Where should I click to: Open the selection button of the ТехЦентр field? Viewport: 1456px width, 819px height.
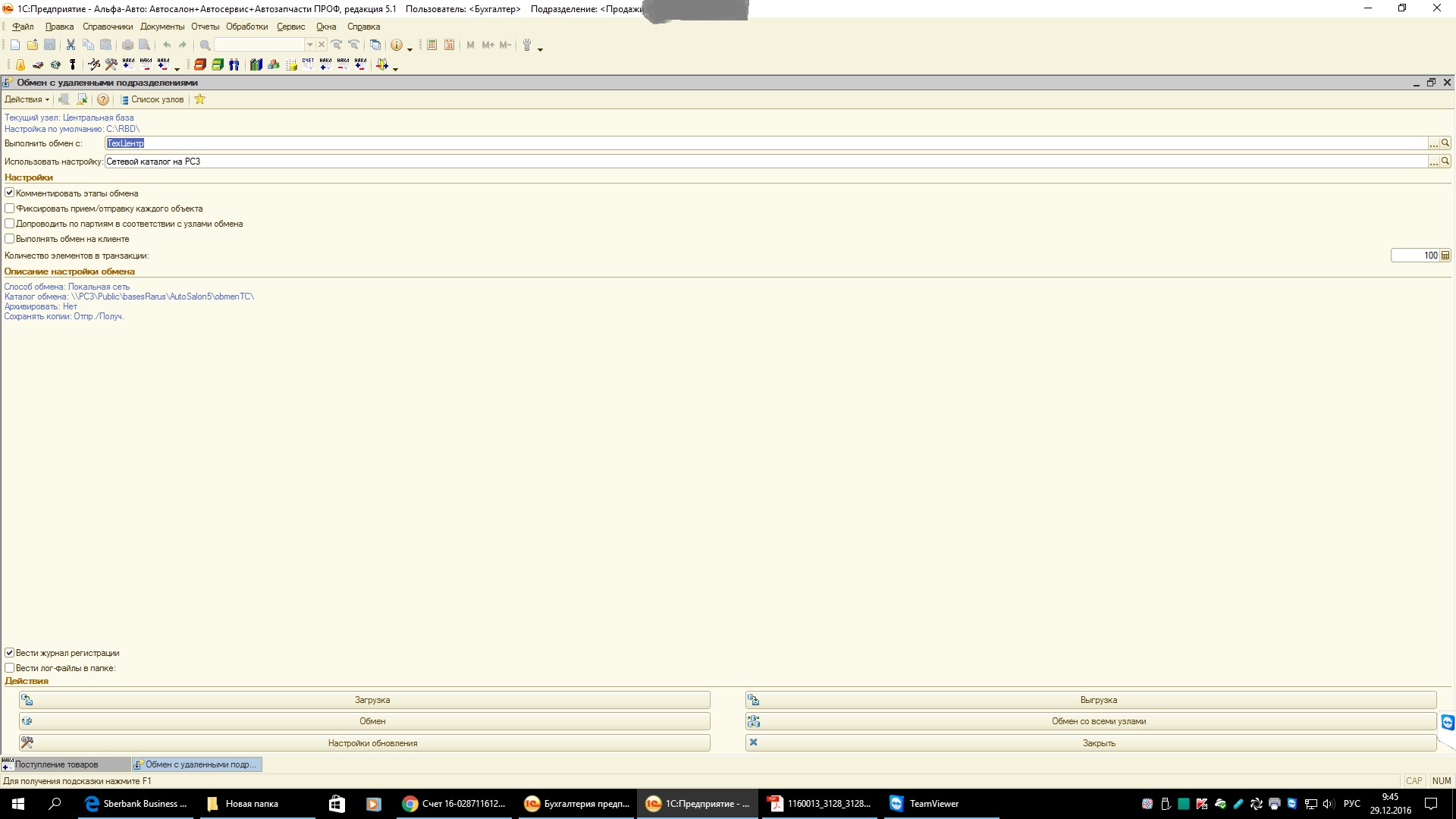tap(1434, 143)
